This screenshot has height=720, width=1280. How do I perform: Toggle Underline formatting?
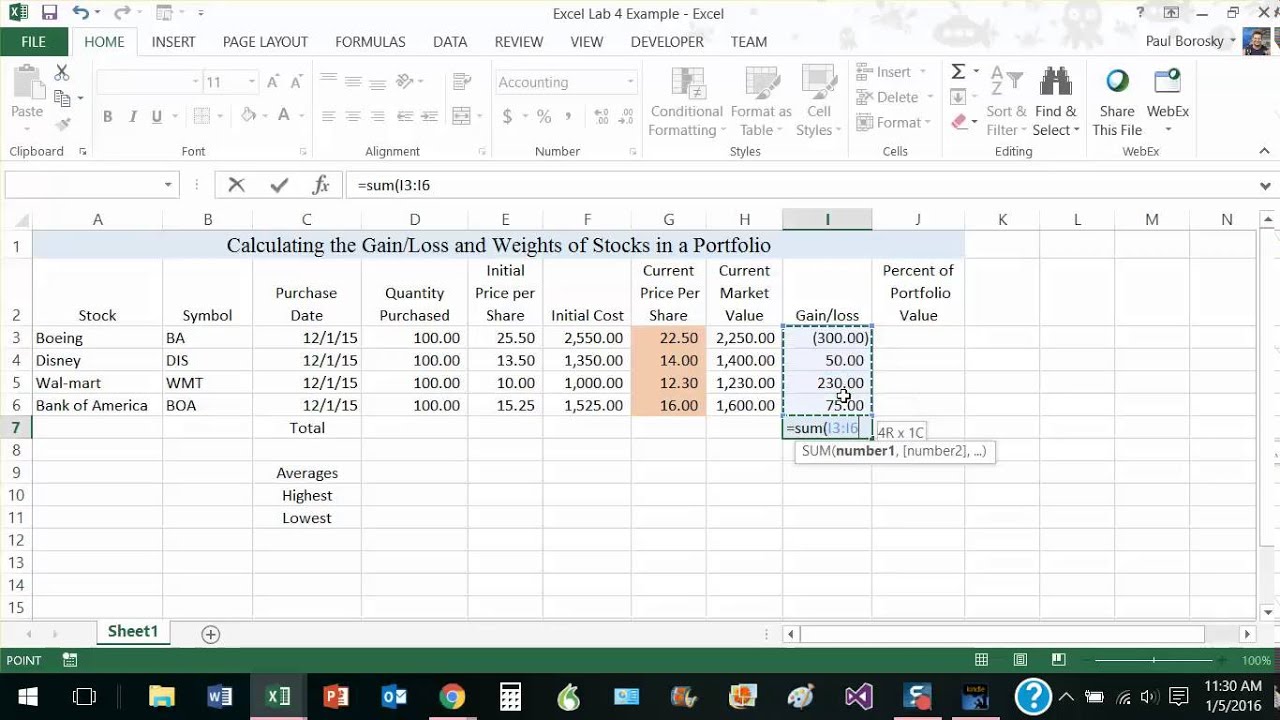pos(157,116)
